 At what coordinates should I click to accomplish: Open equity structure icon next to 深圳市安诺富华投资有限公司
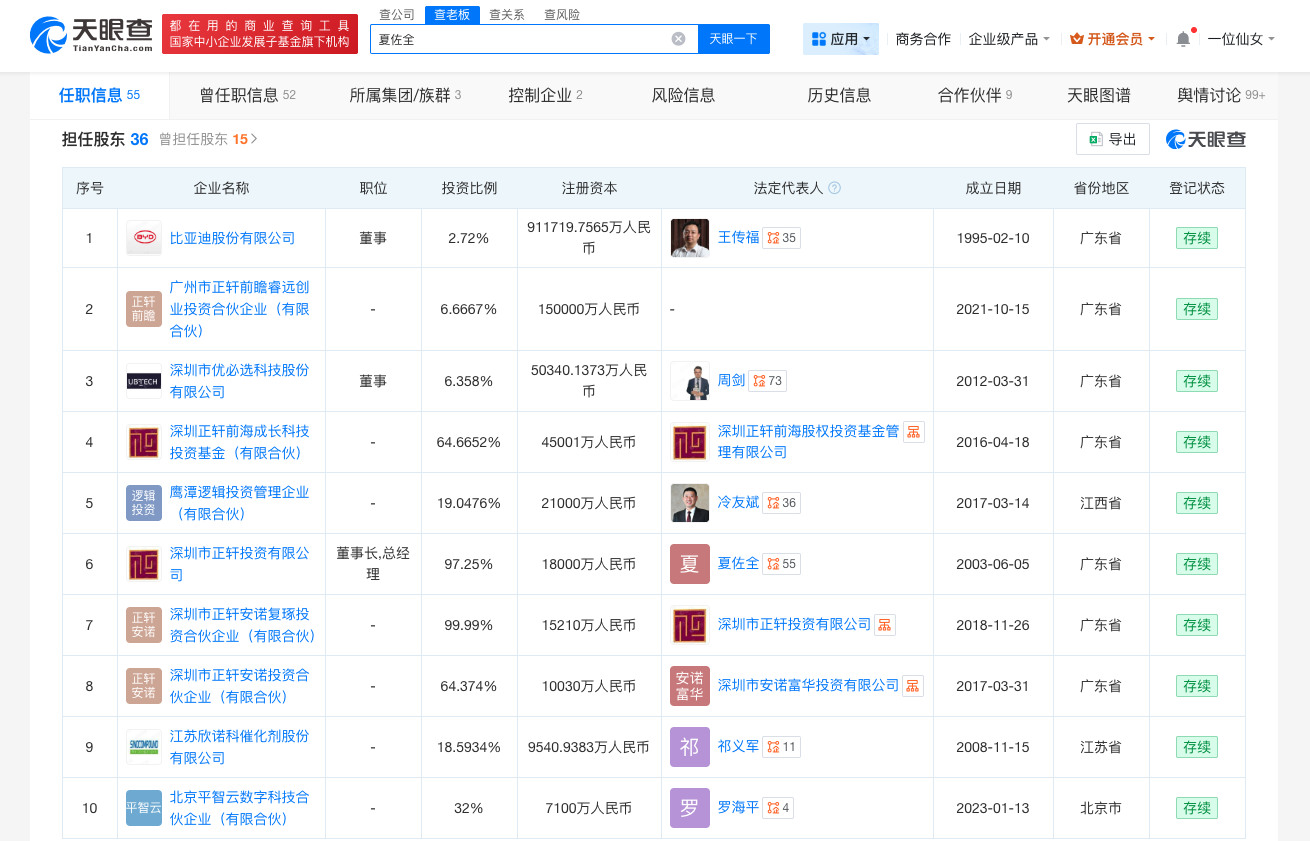[x=913, y=686]
